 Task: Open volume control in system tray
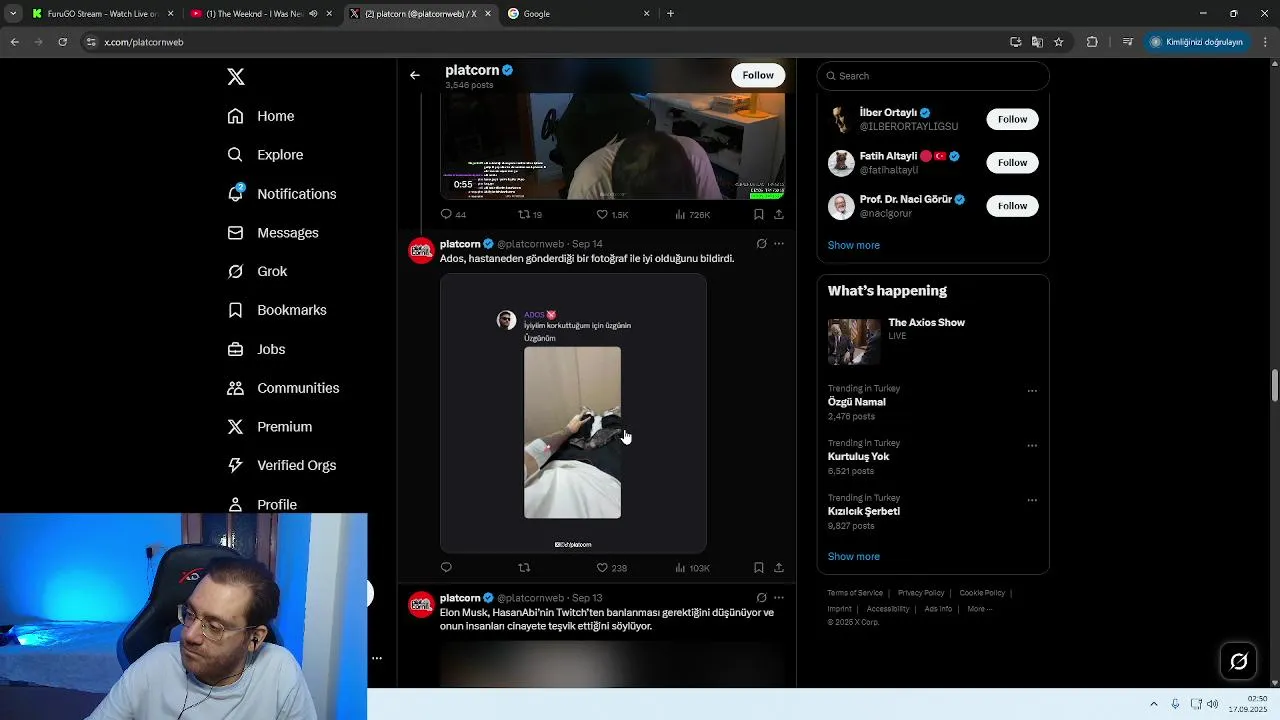(x=1213, y=704)
